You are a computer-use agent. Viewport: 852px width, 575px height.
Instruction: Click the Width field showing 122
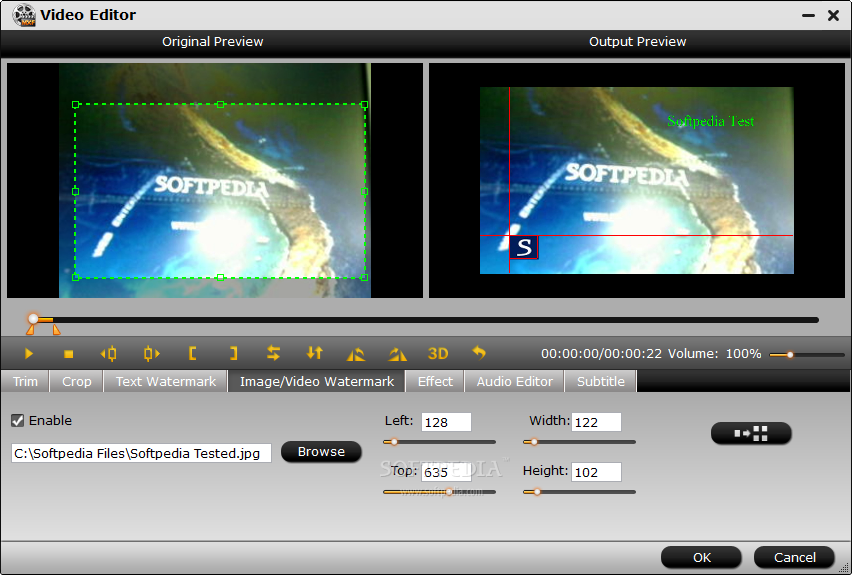pos(596,422)
